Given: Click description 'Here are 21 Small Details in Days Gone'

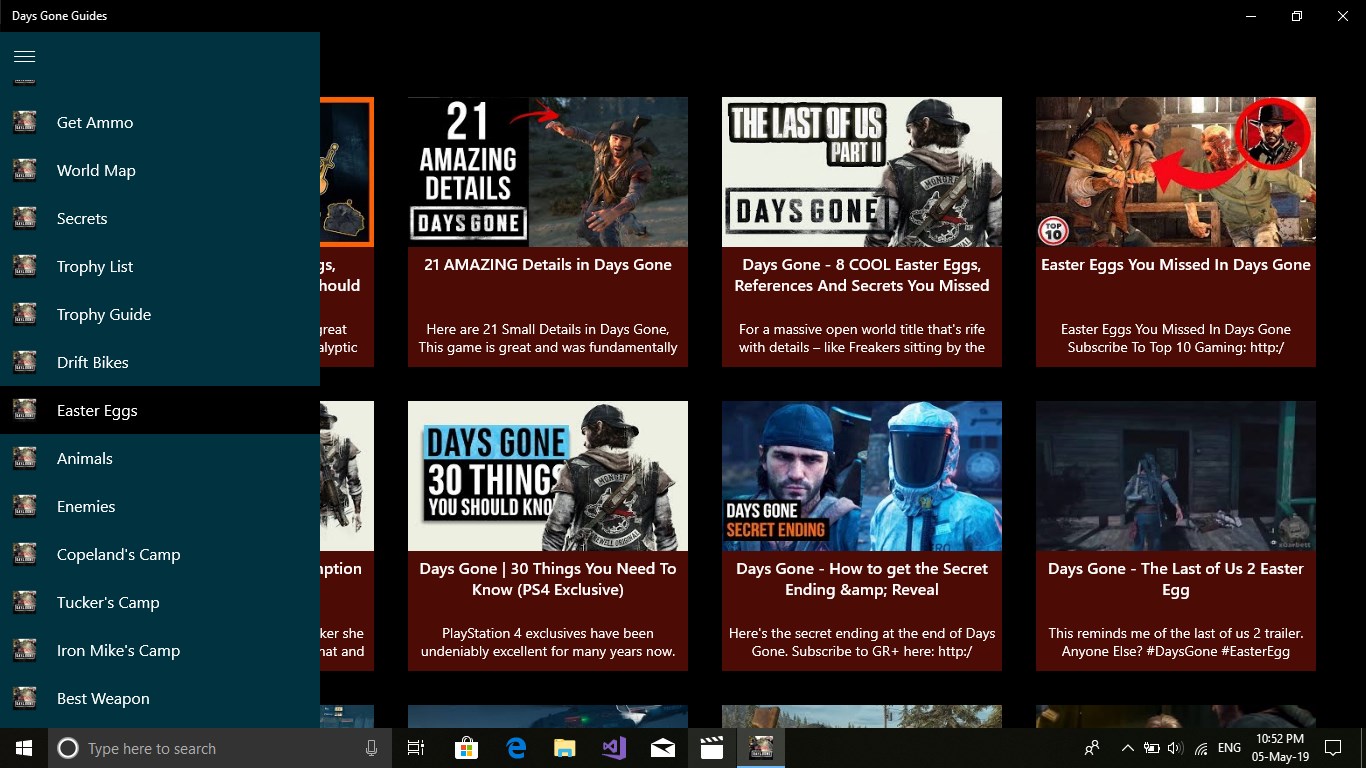Looking at the screenshot, I should pos(548,338).
